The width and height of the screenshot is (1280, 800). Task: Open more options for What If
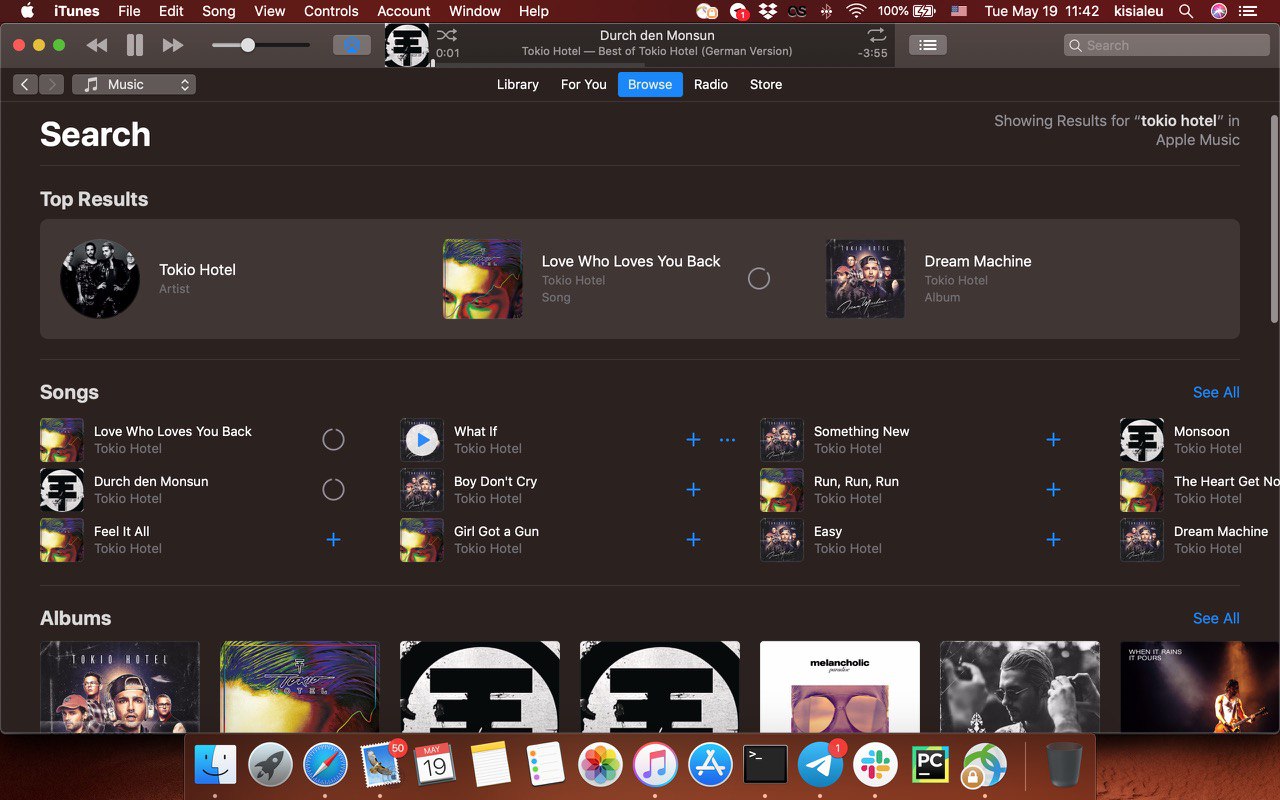[727, 440]
